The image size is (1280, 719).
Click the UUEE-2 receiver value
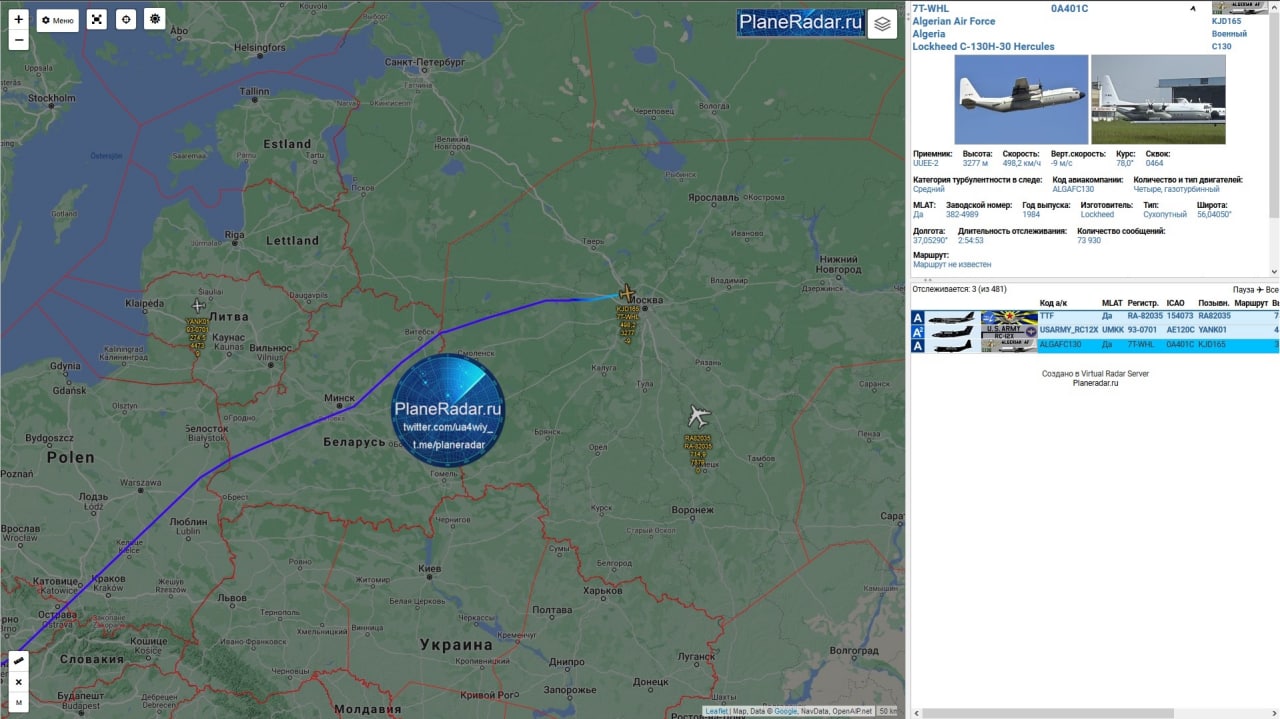(x=925, y=163)
